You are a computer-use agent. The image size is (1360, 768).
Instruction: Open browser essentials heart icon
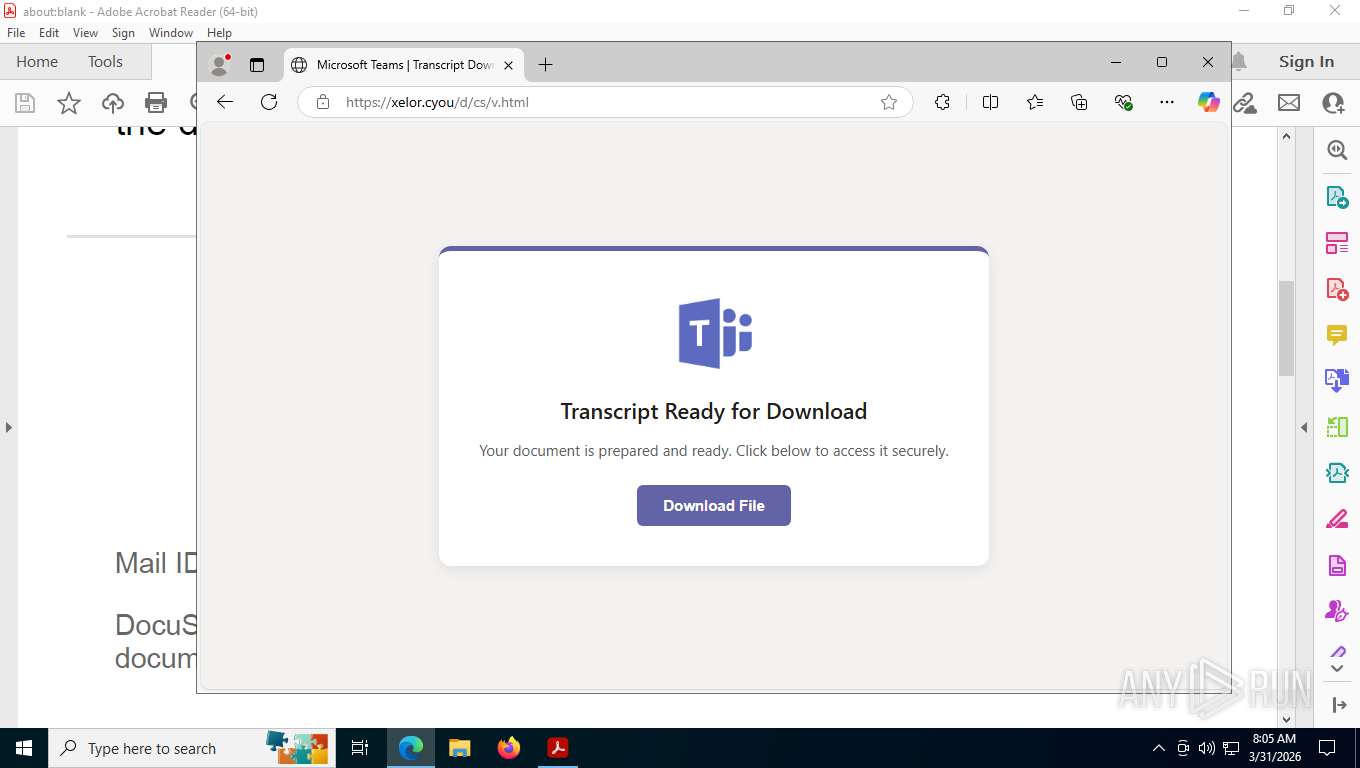tap(1123, 102)
